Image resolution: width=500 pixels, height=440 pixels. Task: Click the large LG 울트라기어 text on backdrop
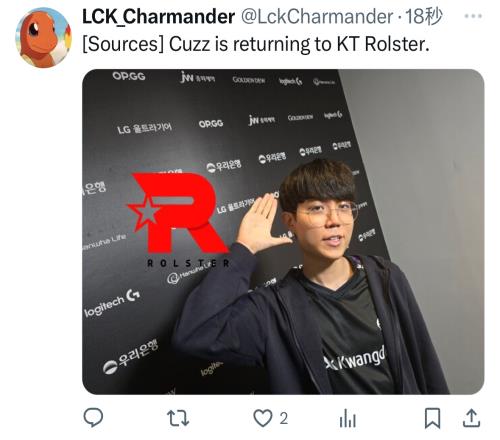(144, 128)
